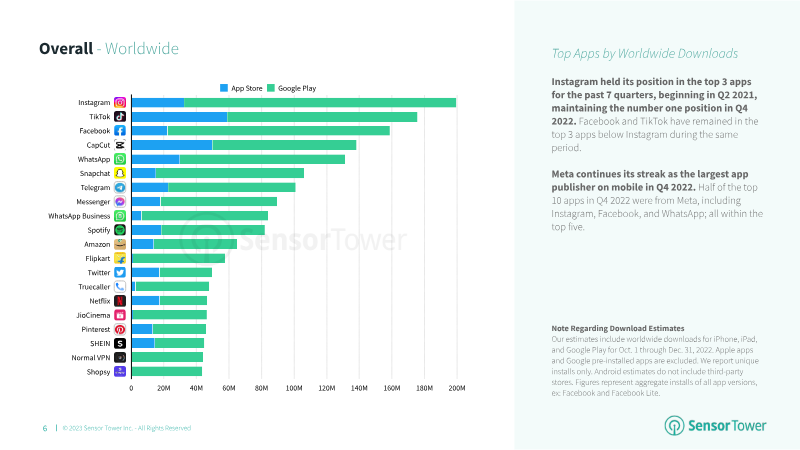Click the WhatsApp Business label
This screenshot has height=450, width=800.
pos(79,216)
